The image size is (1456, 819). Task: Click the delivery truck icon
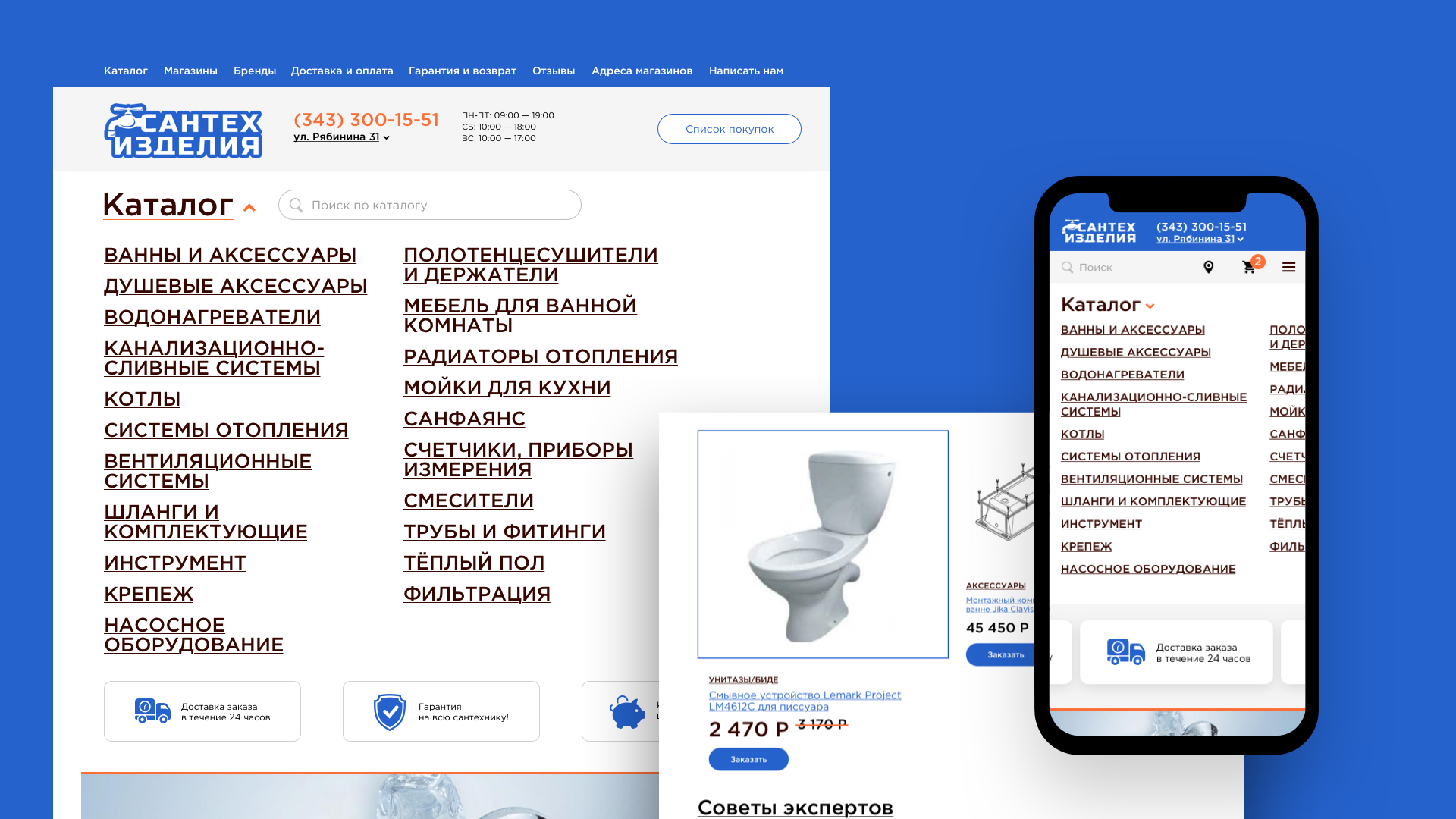pyautogui.click(x=148, y=710)
